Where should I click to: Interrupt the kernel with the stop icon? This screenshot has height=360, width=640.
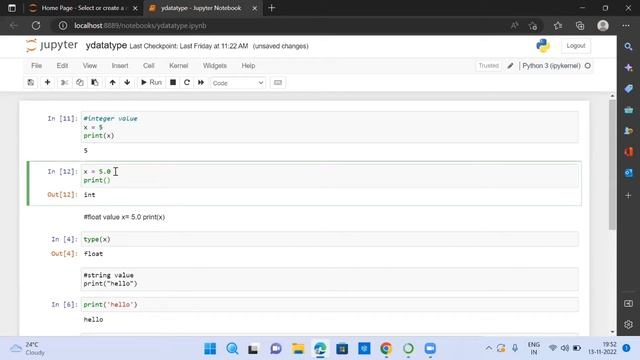click(x=173, y=82)
